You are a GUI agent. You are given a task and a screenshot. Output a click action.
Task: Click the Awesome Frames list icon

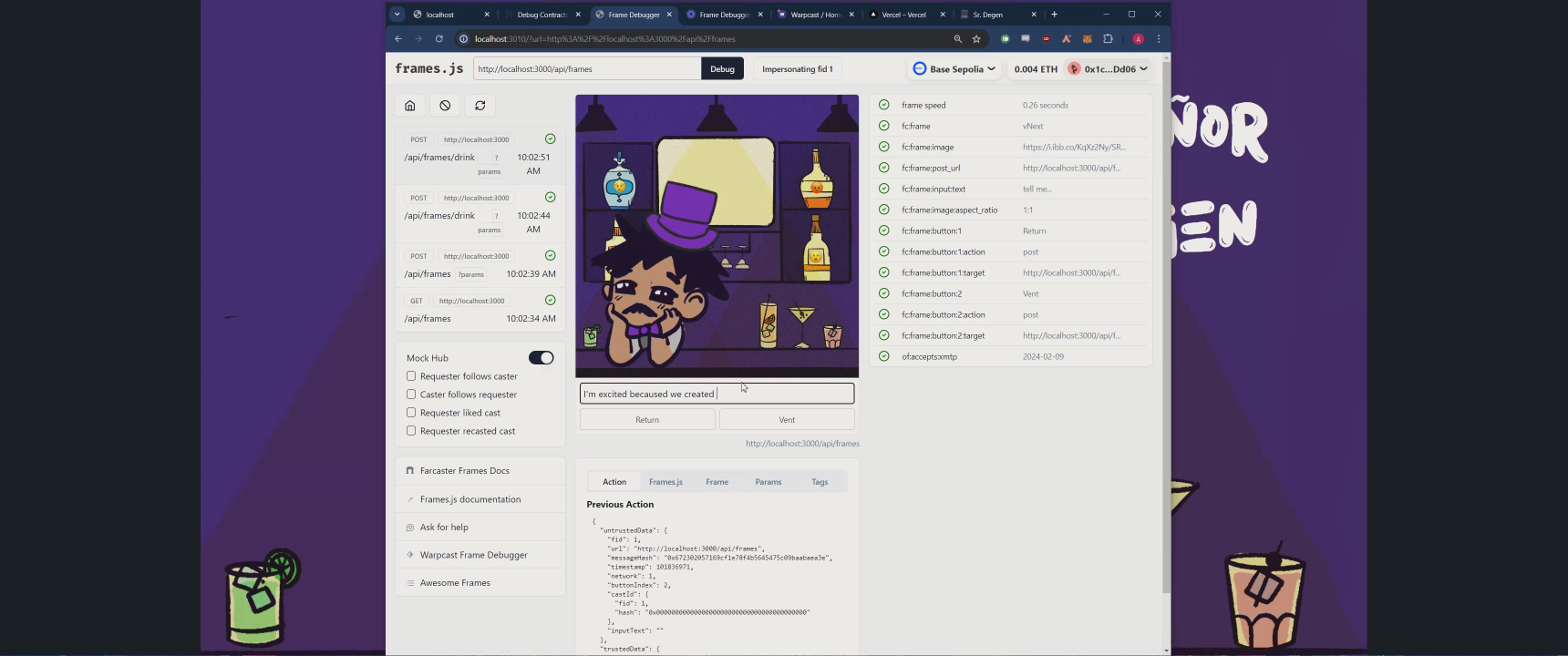[x=410, y=583]
